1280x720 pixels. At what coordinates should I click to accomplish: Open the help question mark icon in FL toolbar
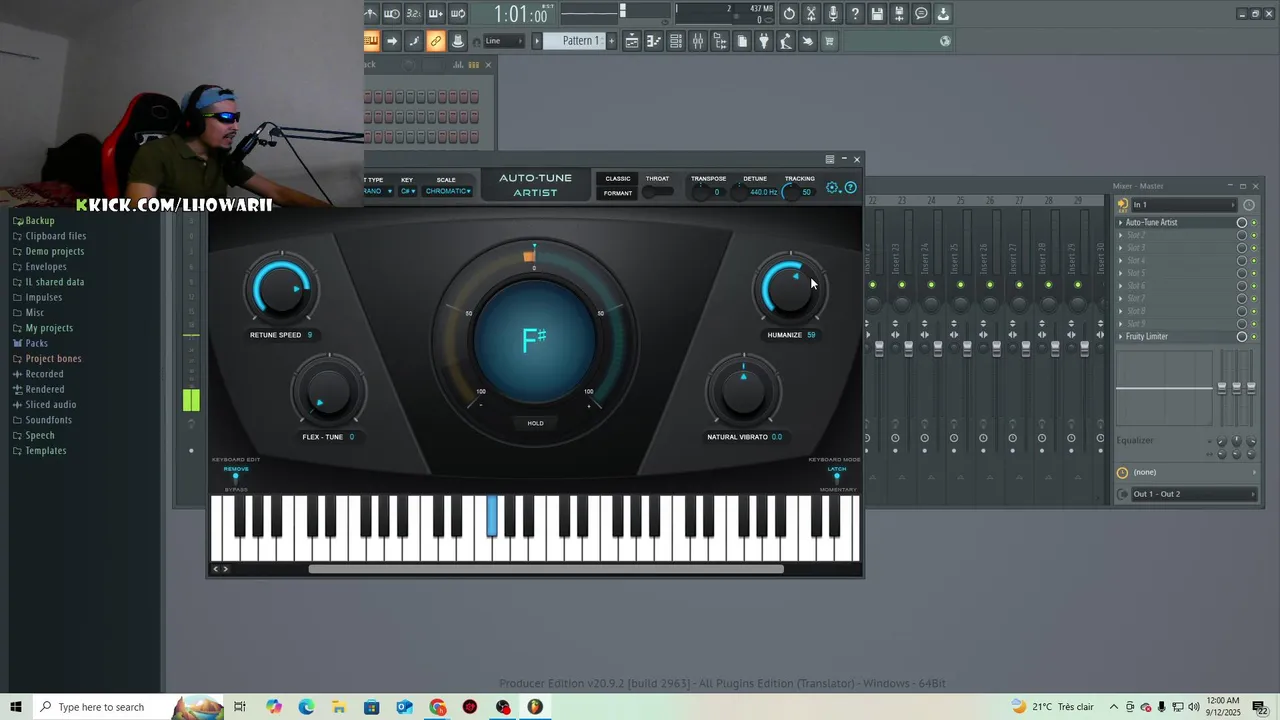pos(855,13)
